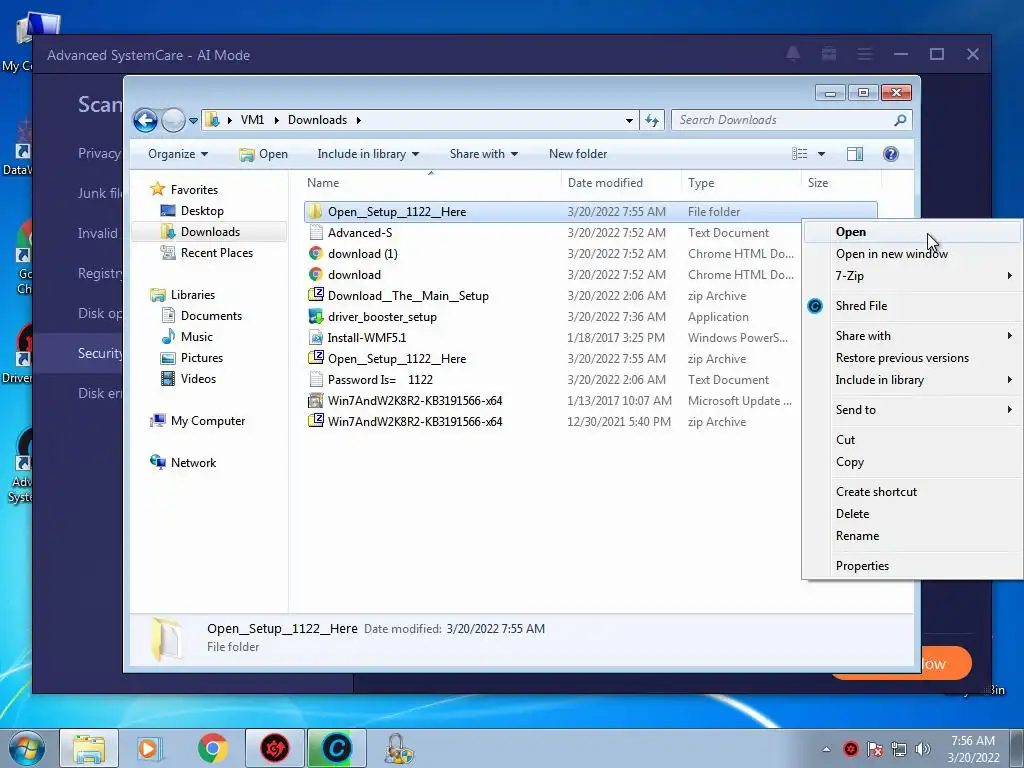1024x768 pixels.
Task: Click Open in the Explorer toolbar
Action: [x=263, y=154]
